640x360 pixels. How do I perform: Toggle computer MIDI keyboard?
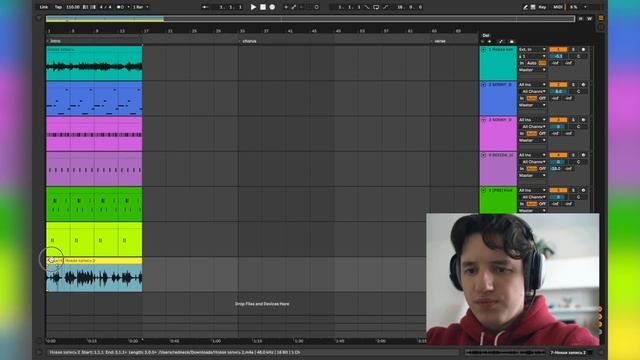[533, 7]
